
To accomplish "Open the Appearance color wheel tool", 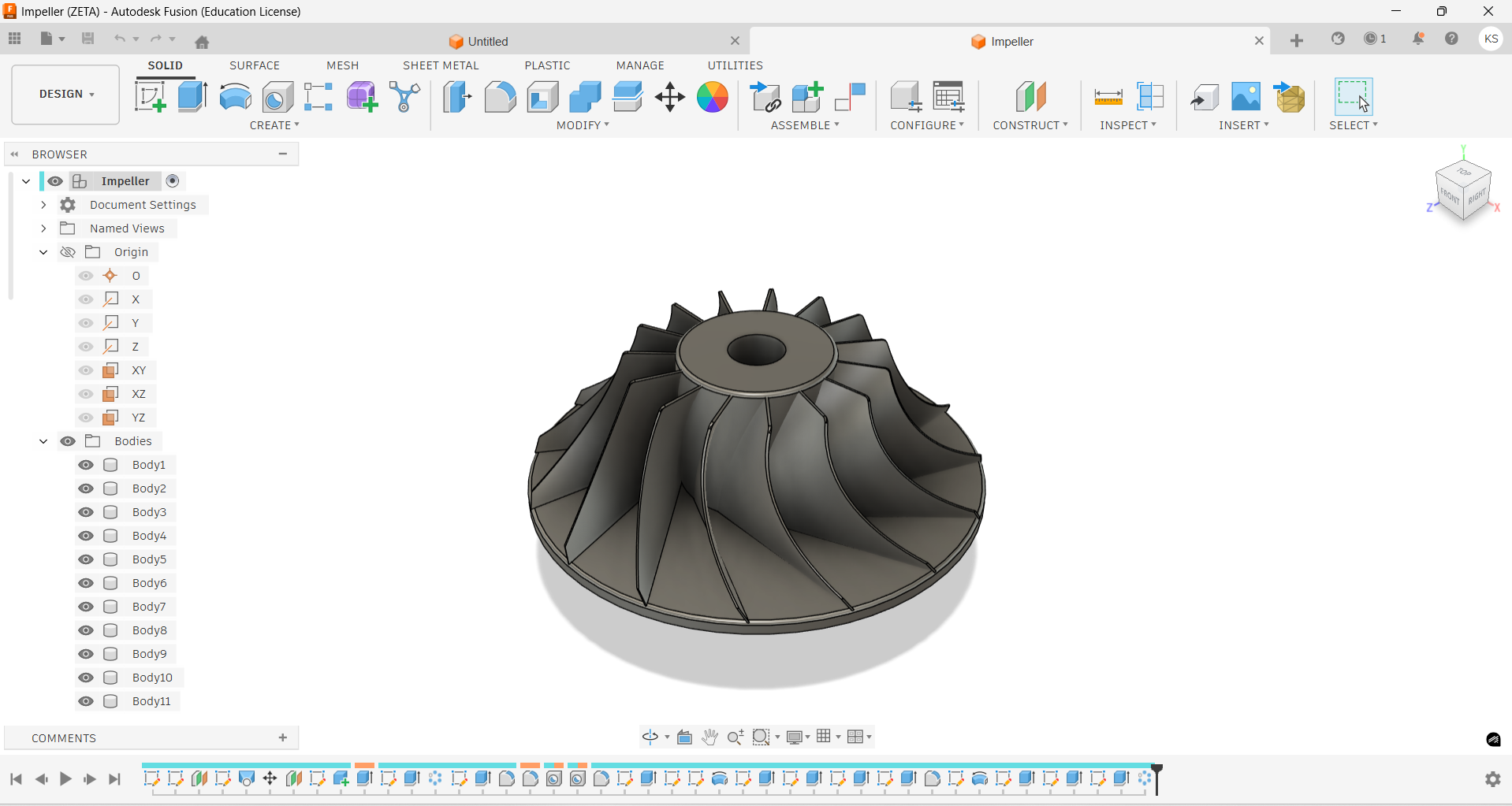I will point(713,97).
